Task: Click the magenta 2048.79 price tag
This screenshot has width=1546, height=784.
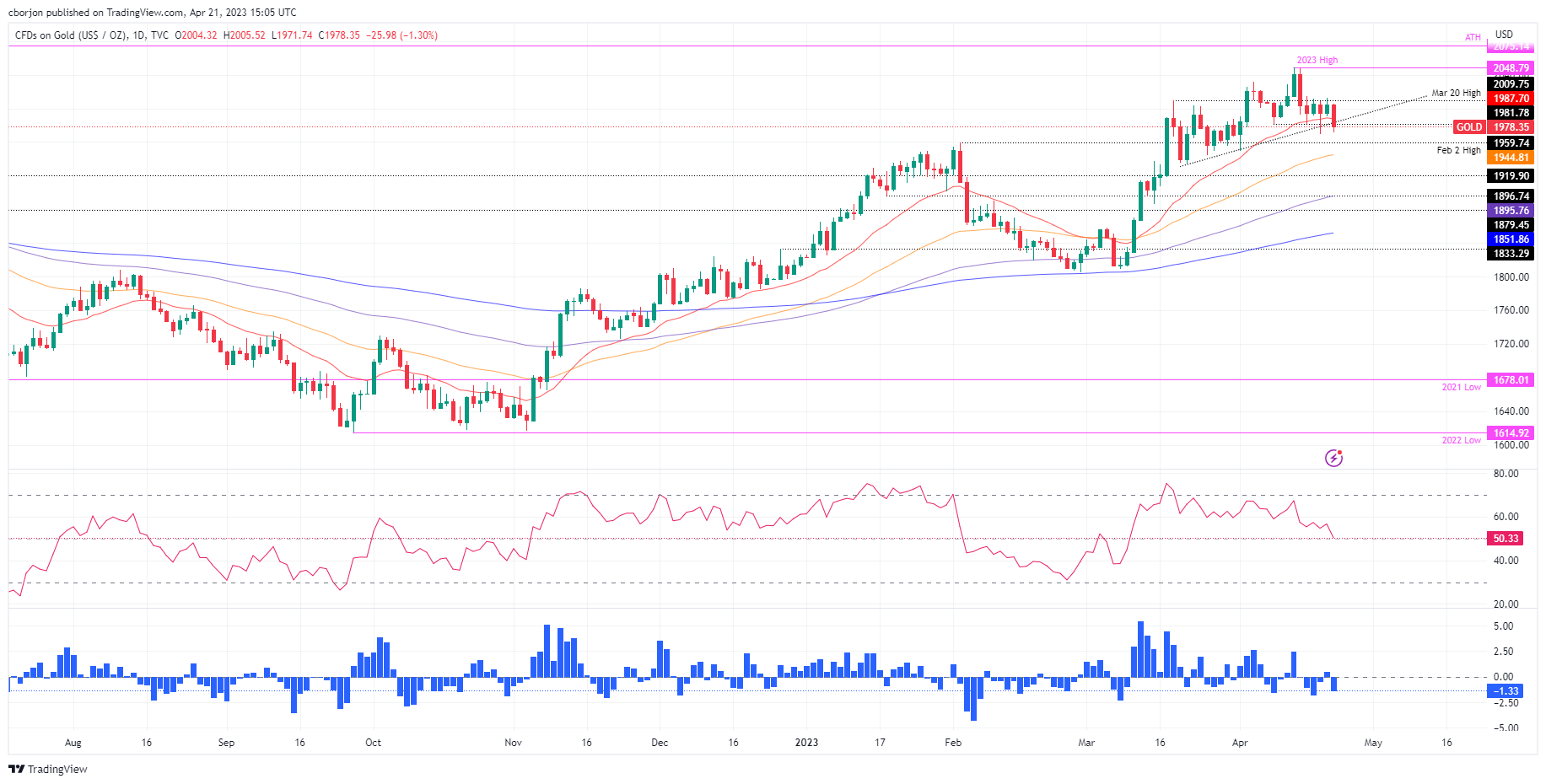Action: tap(1511, 68)
